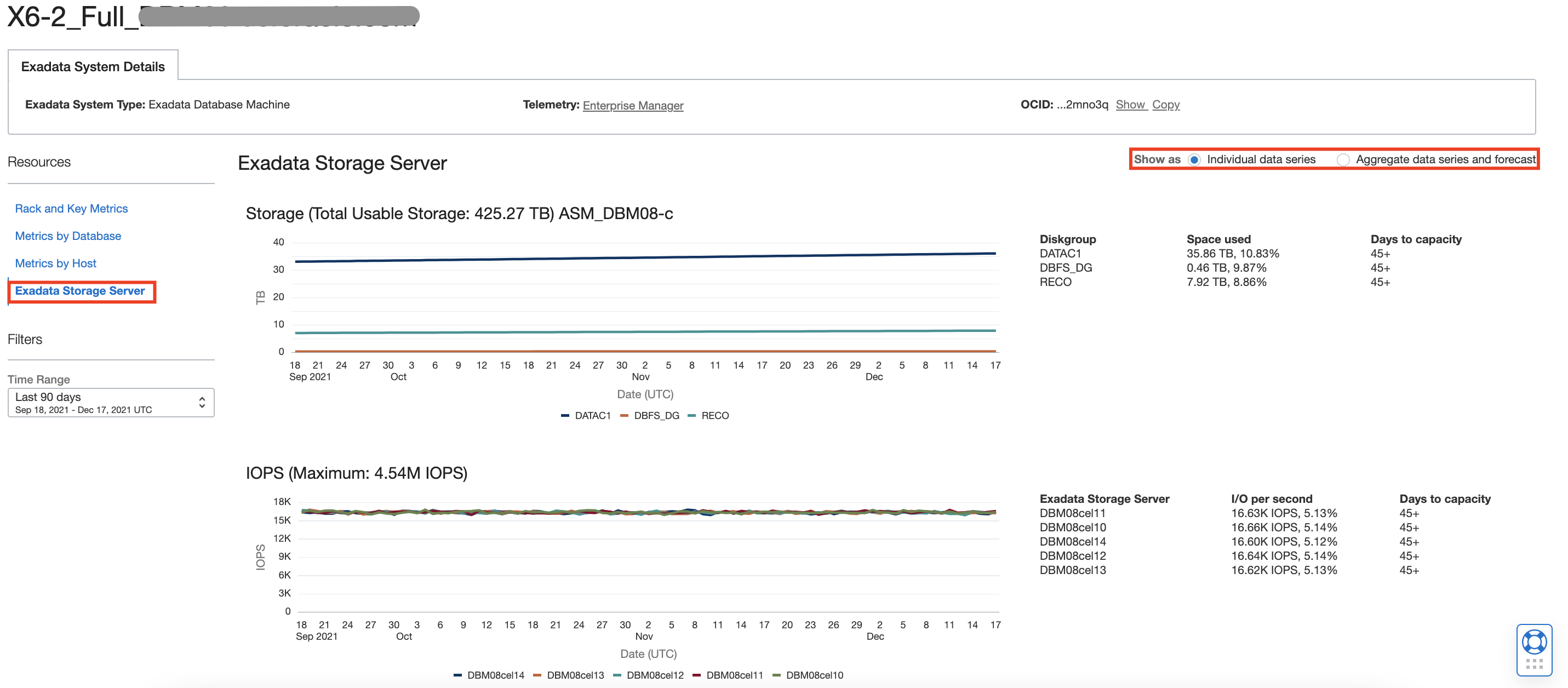The width and height of the screenshot is (1568, 688).
Task: Click the Enterprise Manager telemetry link
Action: coord(632,105)
